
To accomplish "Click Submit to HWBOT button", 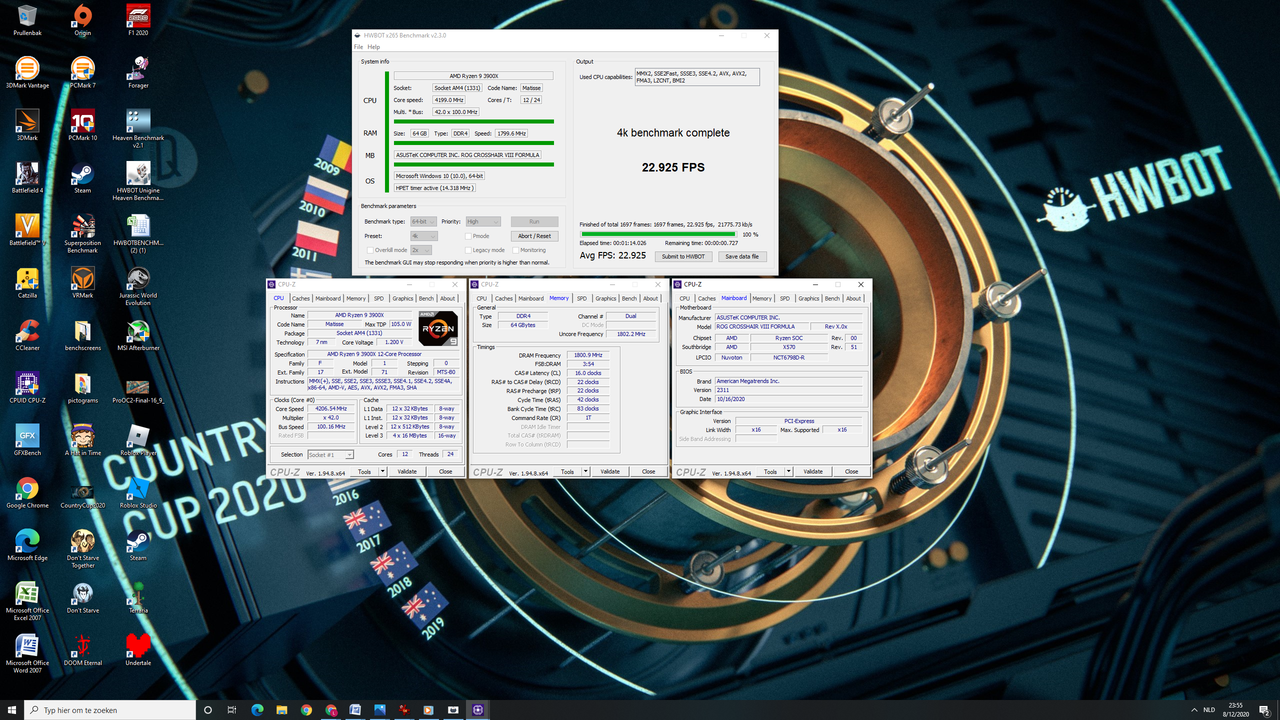I will [684, 256].
